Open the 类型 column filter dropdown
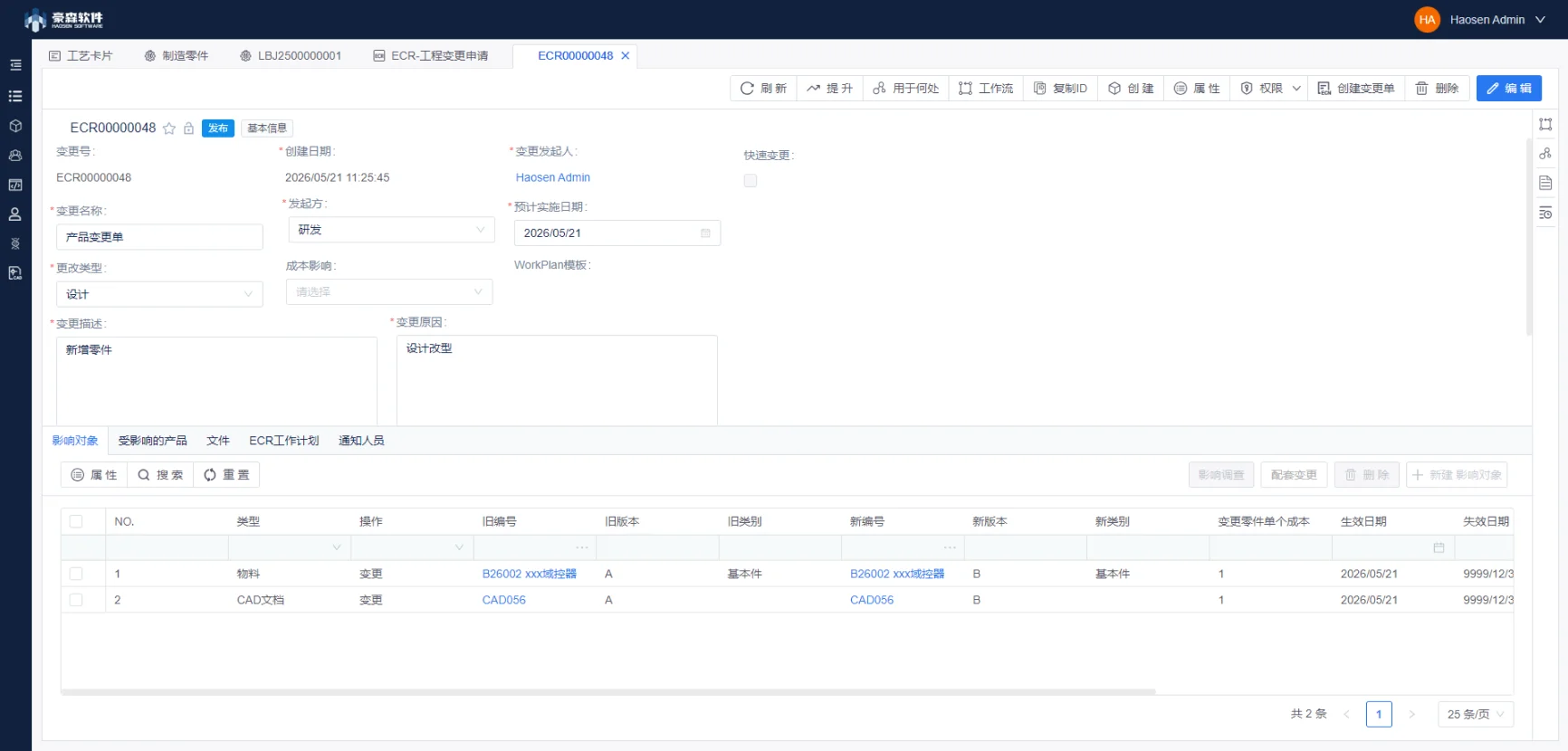 [x=290, y=547]
